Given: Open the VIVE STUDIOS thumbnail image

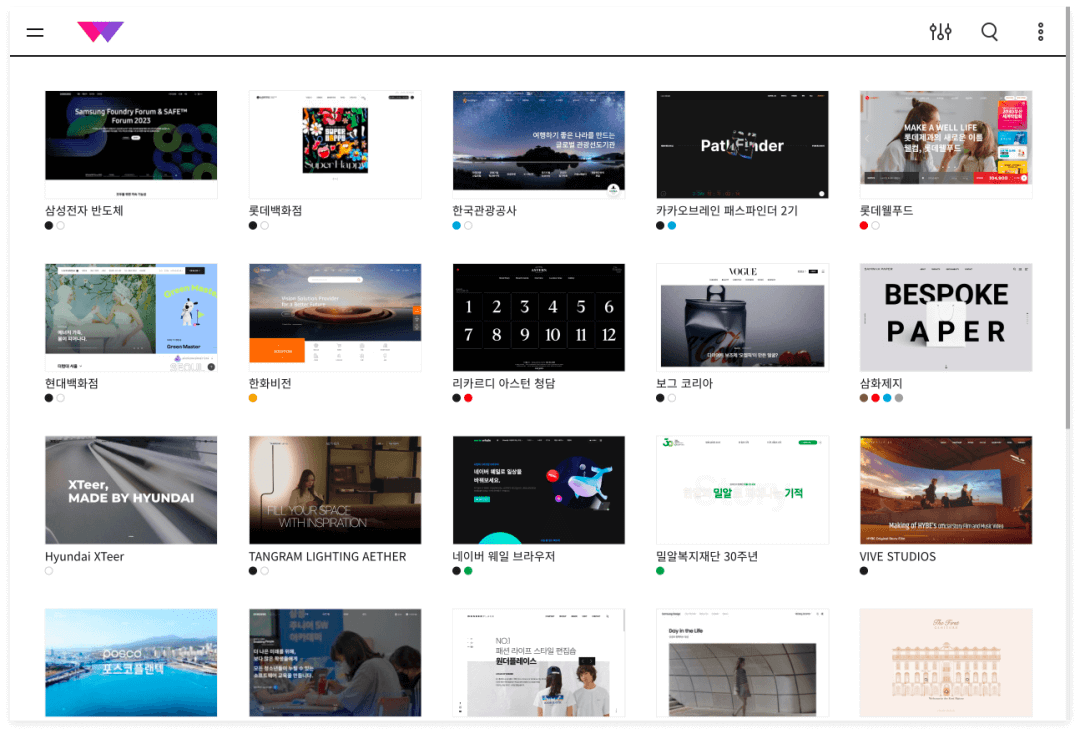Looking at the screenshot, I should pyautogui.click(x=946, y=490).
